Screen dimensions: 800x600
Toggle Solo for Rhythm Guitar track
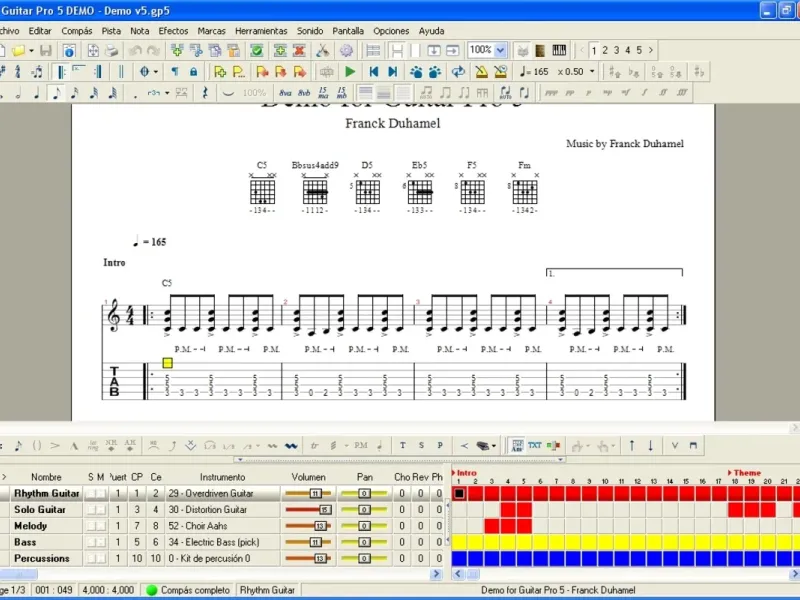click(x=90, y=494)
